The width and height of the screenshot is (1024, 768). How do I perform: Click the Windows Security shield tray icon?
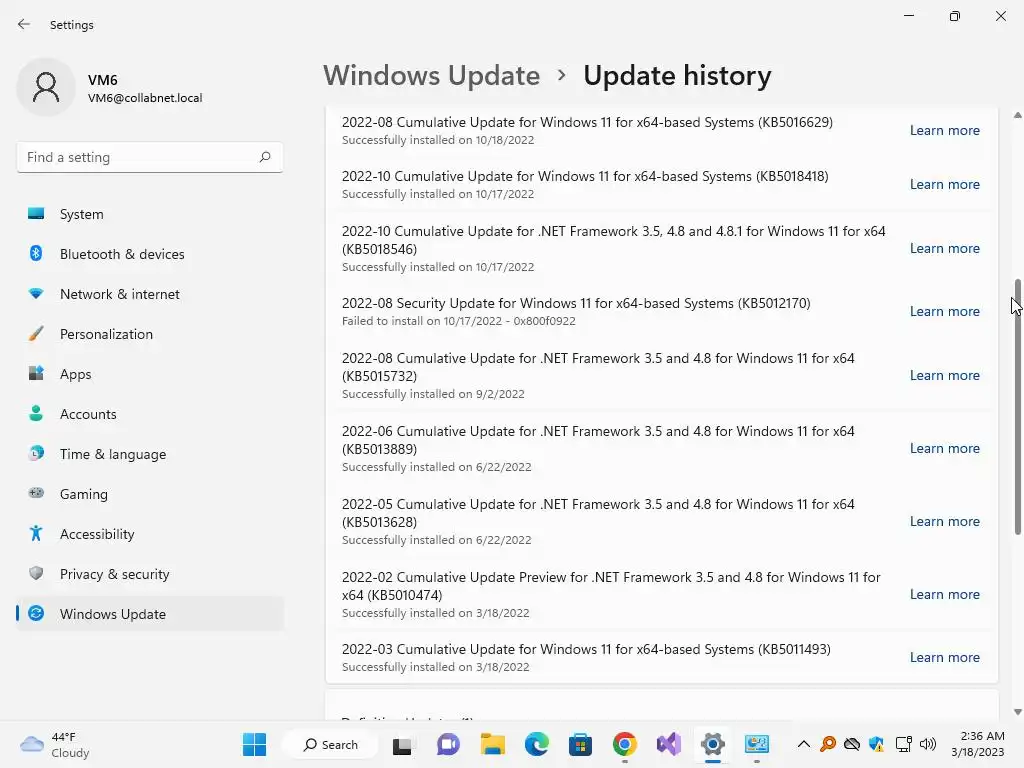pos(876,744)
